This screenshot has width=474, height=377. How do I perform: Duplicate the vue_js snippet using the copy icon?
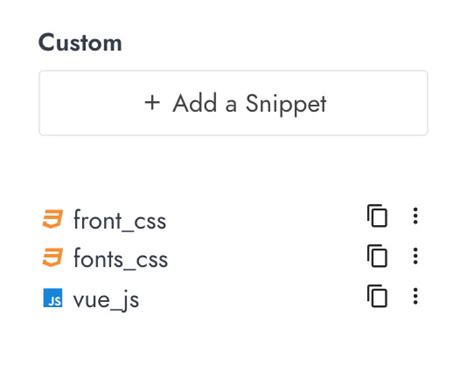377,296
